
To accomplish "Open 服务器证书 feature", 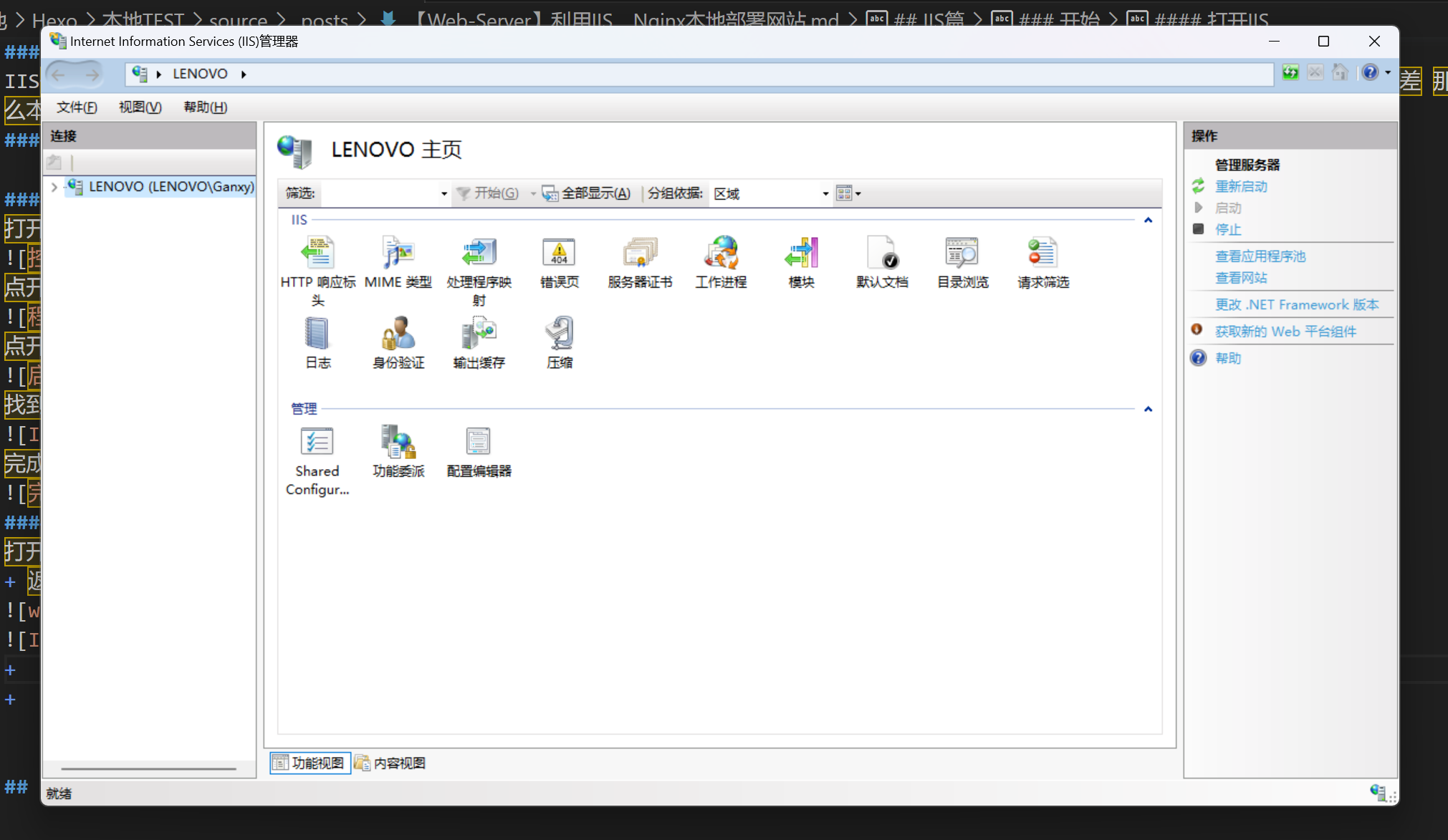I will pyautogui.click(x=640, y=262).
